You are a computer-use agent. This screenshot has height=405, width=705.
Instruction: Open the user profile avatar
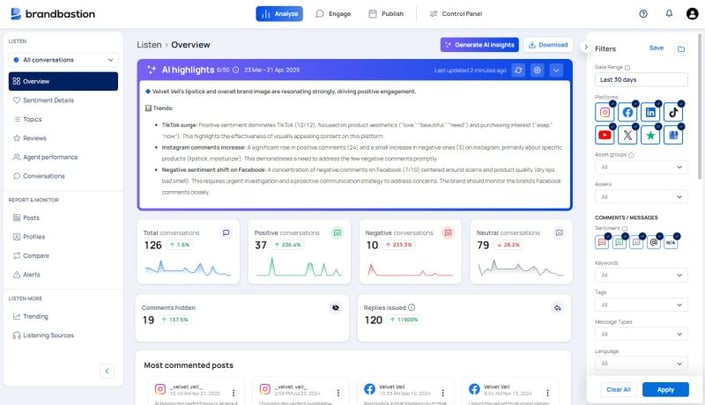click(692, 14)
